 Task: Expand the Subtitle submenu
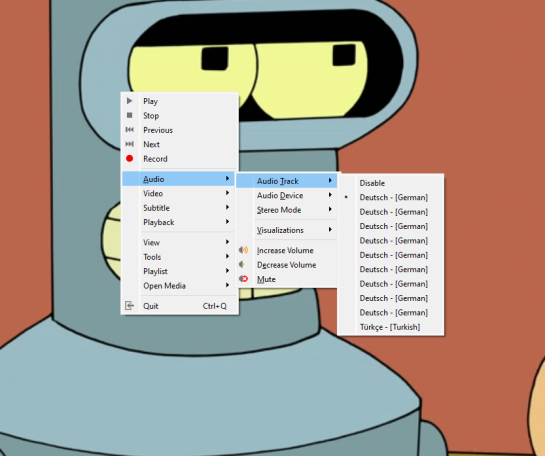click(x=179, y=208)
